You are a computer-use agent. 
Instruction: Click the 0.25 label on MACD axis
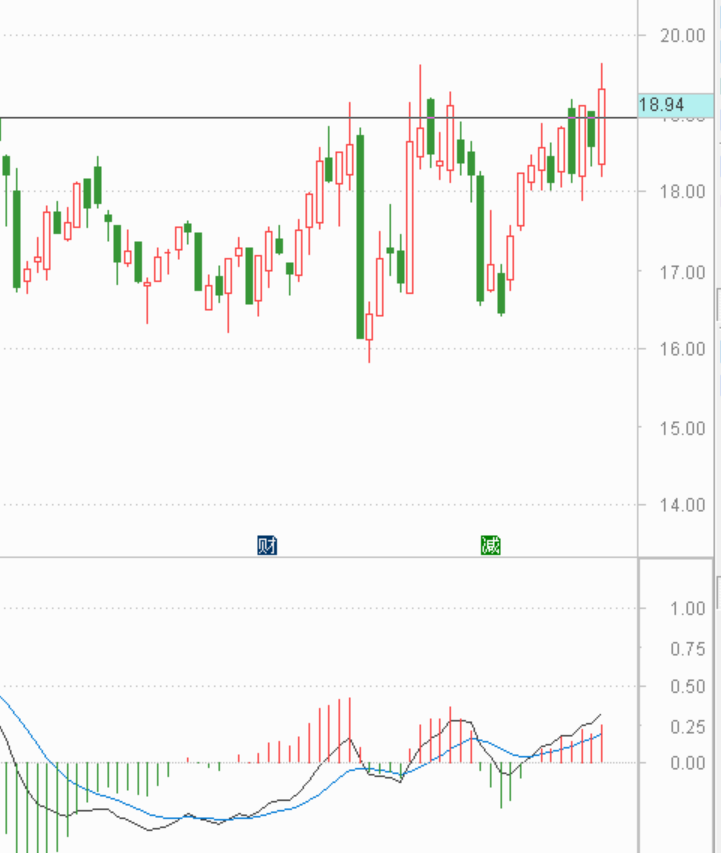point(687,727)
